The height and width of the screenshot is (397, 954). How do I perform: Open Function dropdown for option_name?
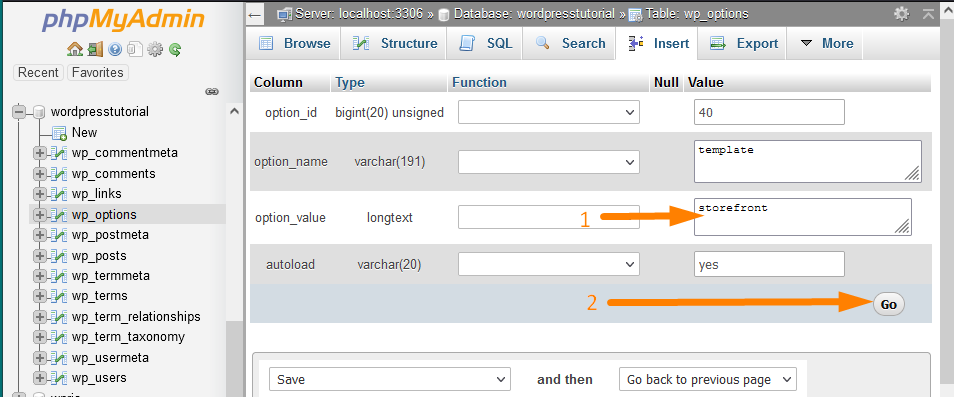click(549, 162)
